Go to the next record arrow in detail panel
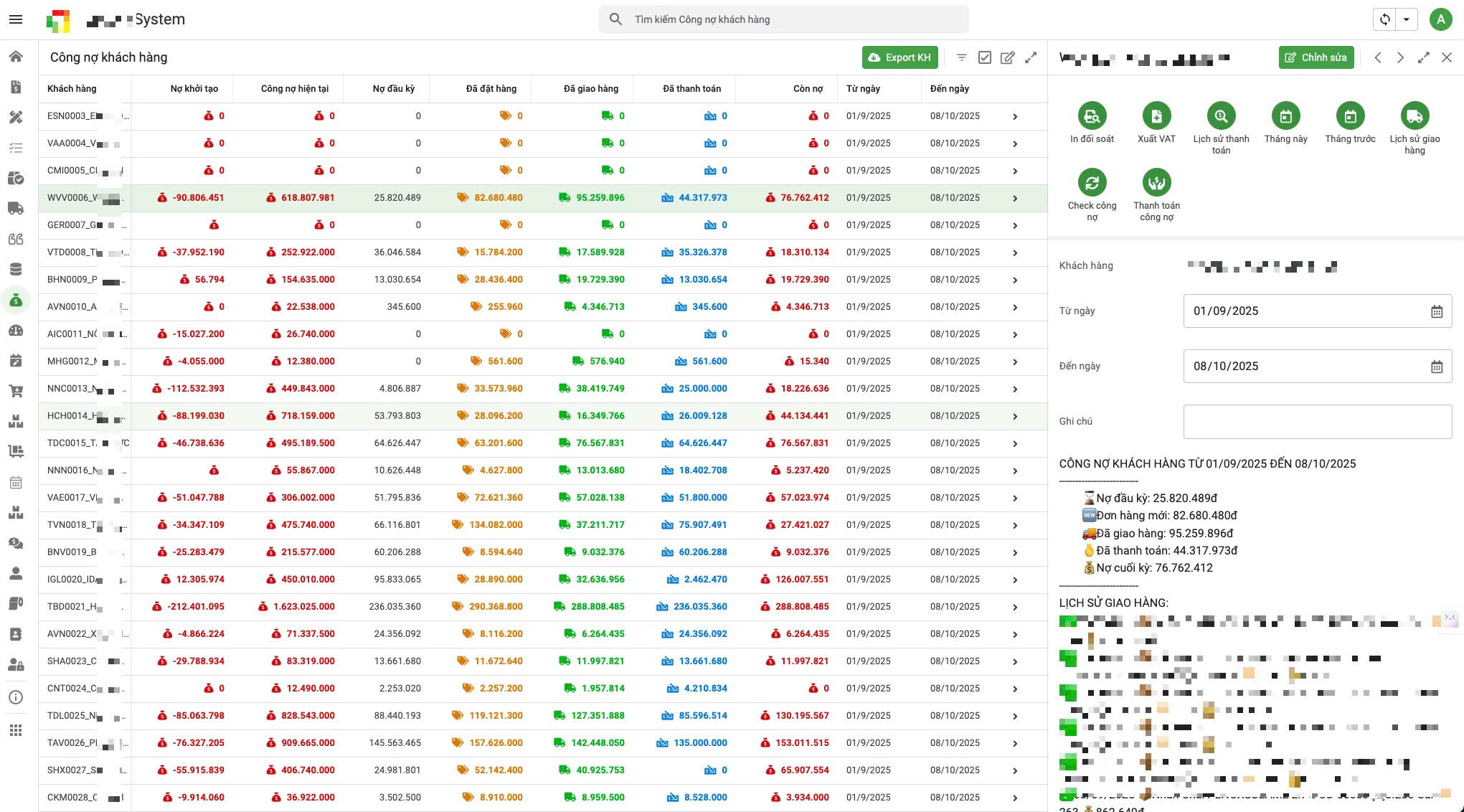 (x=1400, y=57)
